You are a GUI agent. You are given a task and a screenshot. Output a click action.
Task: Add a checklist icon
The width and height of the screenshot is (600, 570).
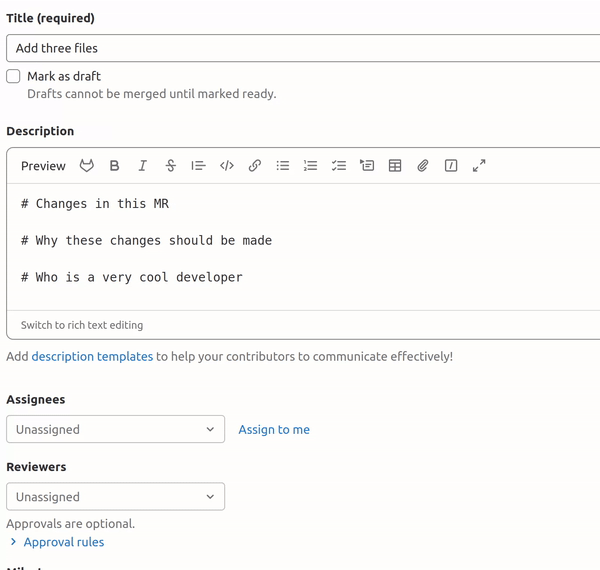point(339,166)
